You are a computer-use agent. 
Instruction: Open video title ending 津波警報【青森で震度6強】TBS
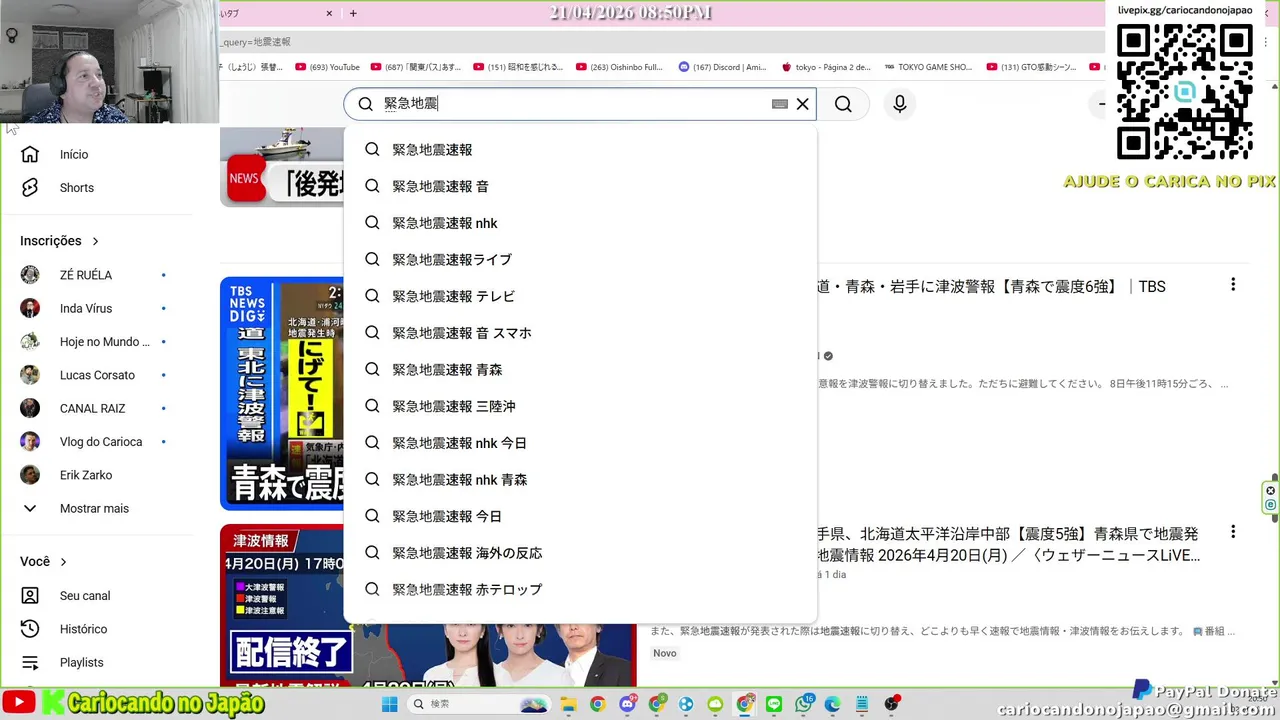tap(991, 286)
